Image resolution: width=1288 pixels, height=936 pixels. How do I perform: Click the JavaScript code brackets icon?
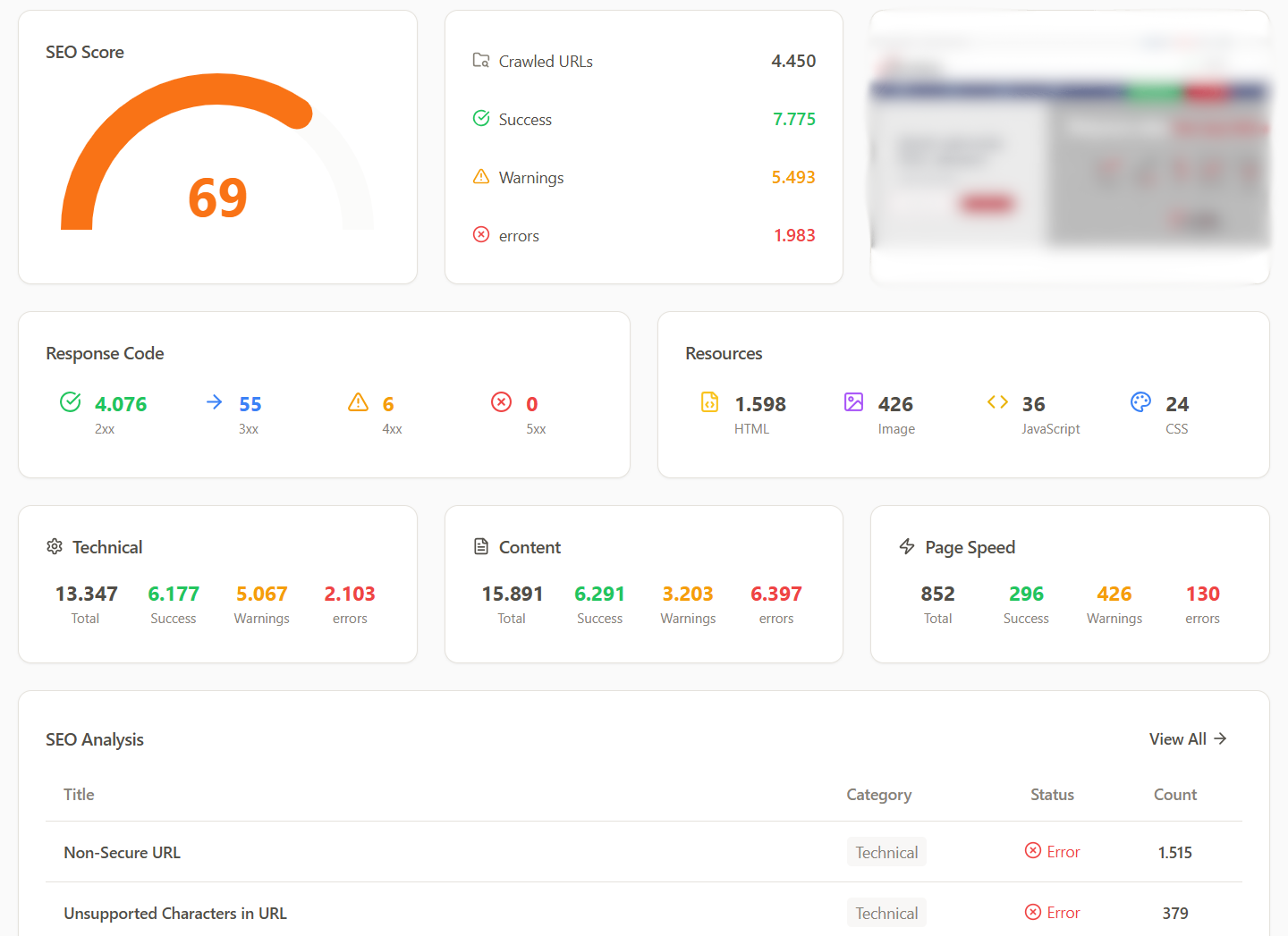997,402
